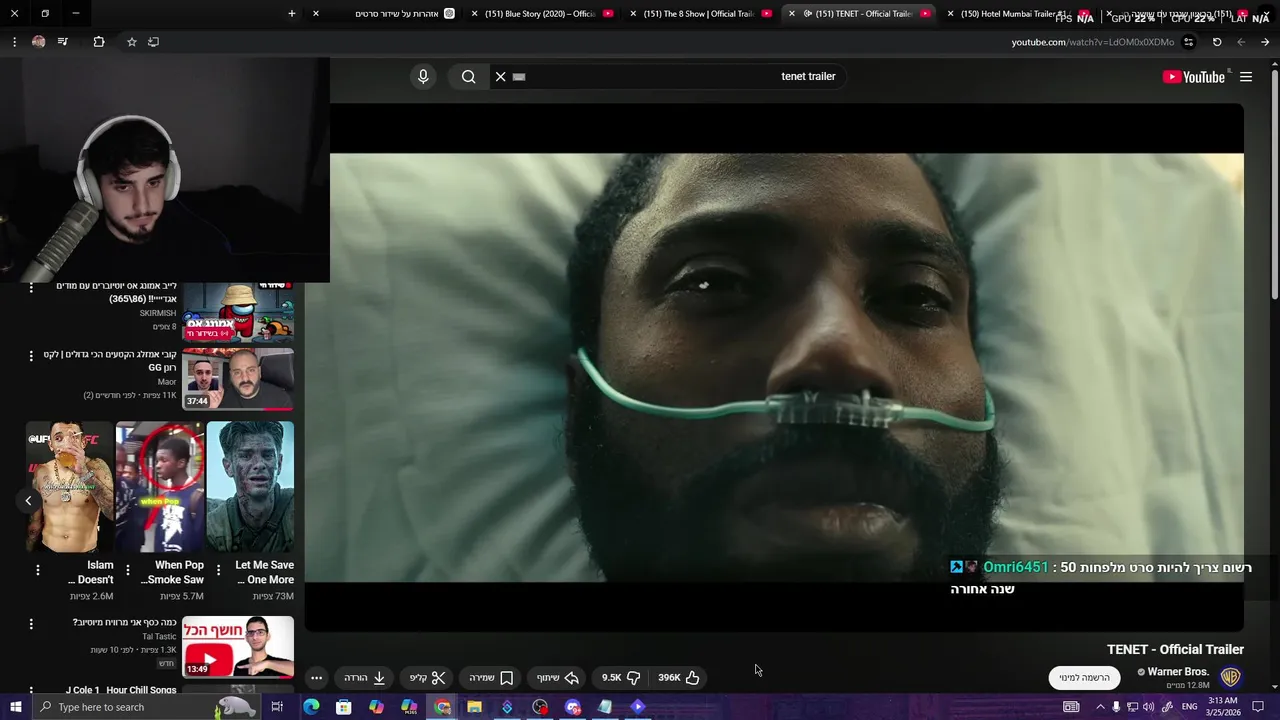Open the 'Islam Doesn't' short
This screenshot has width=1280, height=720.
tap(70, 487)
